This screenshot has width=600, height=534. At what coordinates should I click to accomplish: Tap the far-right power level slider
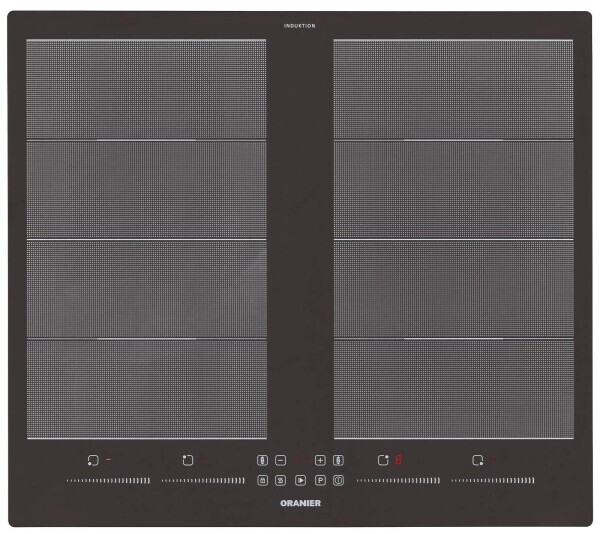coord(493,480)
